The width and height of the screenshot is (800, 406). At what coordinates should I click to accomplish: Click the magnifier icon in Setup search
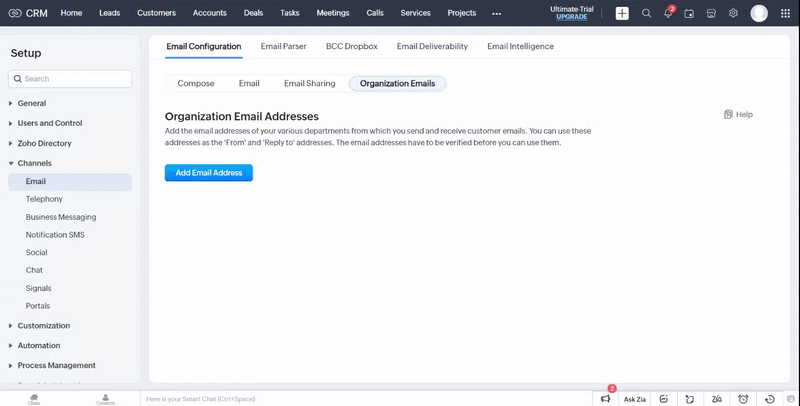[18, 79]
